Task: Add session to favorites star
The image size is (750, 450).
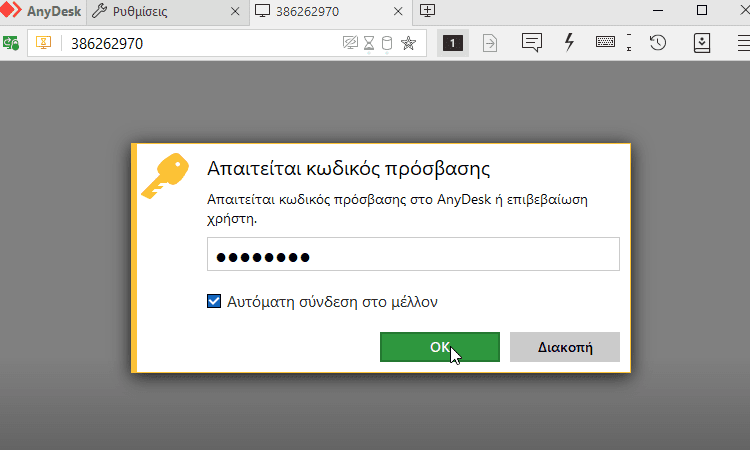Action: [408, 43]
